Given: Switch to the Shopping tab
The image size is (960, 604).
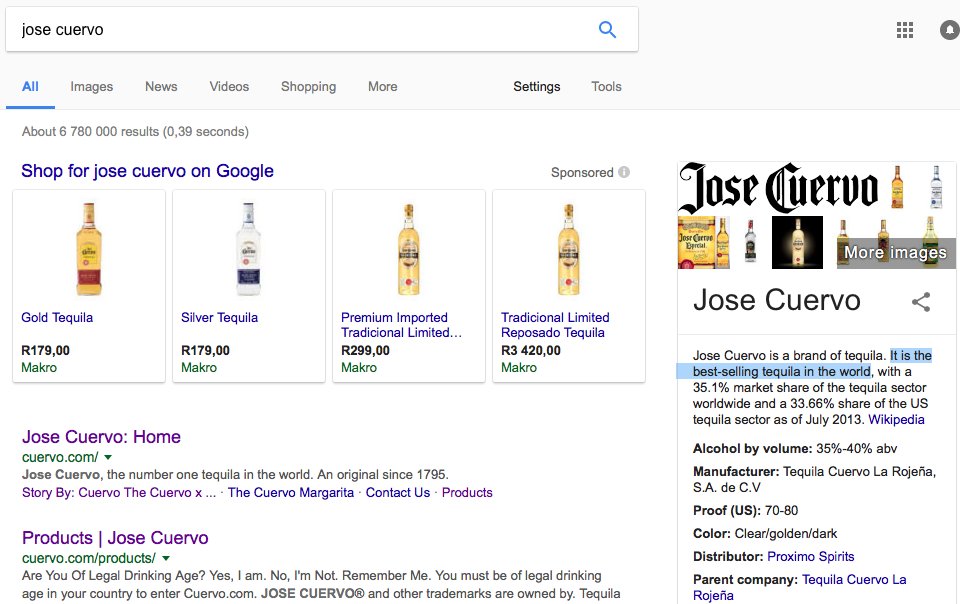Looking at the screenshot, I should [309, 87].
